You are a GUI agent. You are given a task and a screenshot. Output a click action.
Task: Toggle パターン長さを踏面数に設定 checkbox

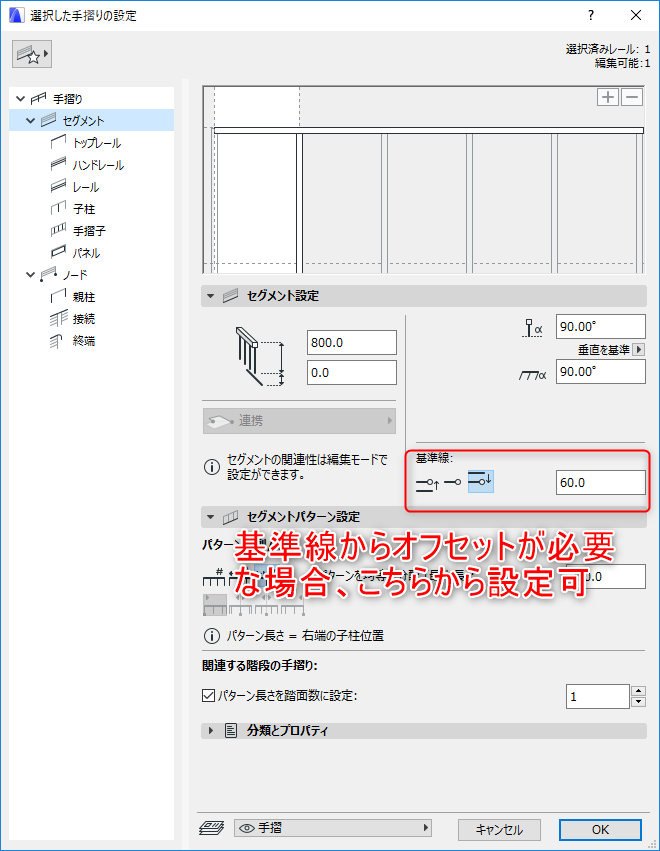coord(208,695)
